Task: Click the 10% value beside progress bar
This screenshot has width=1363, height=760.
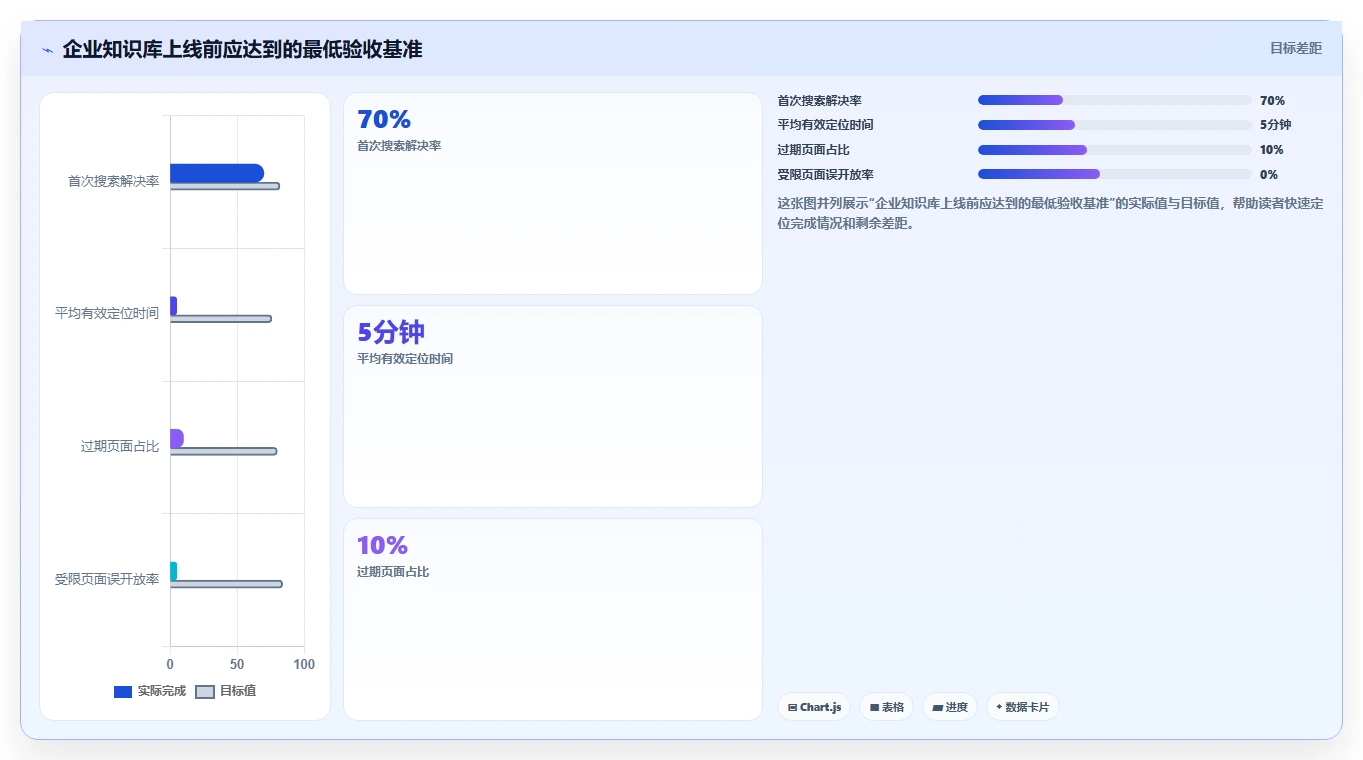Action: tap(1272, 150)
